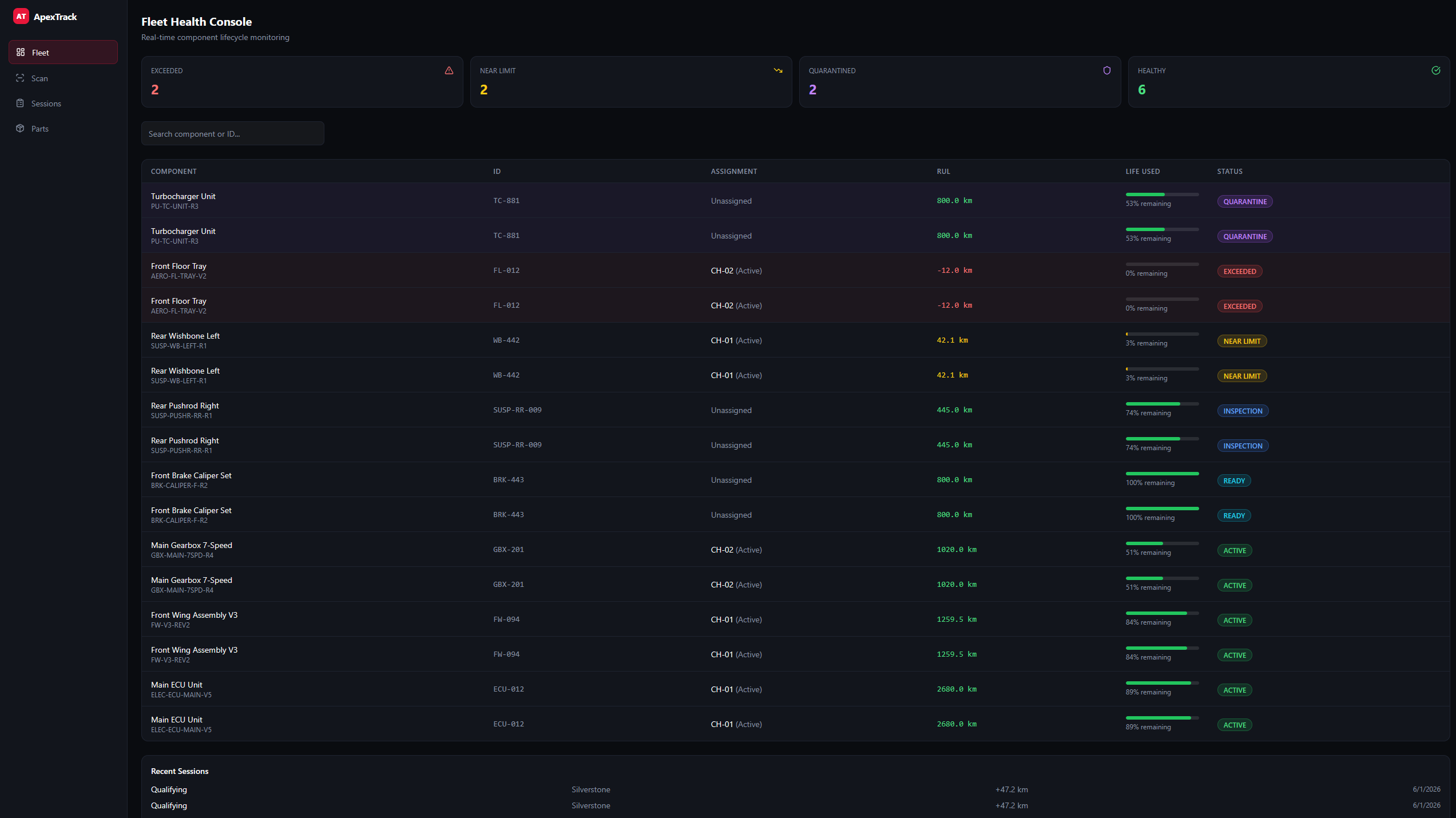
Task: Click ACTIVE badge in first Main Gearbox row
Action: click(x=1235, y=550)
